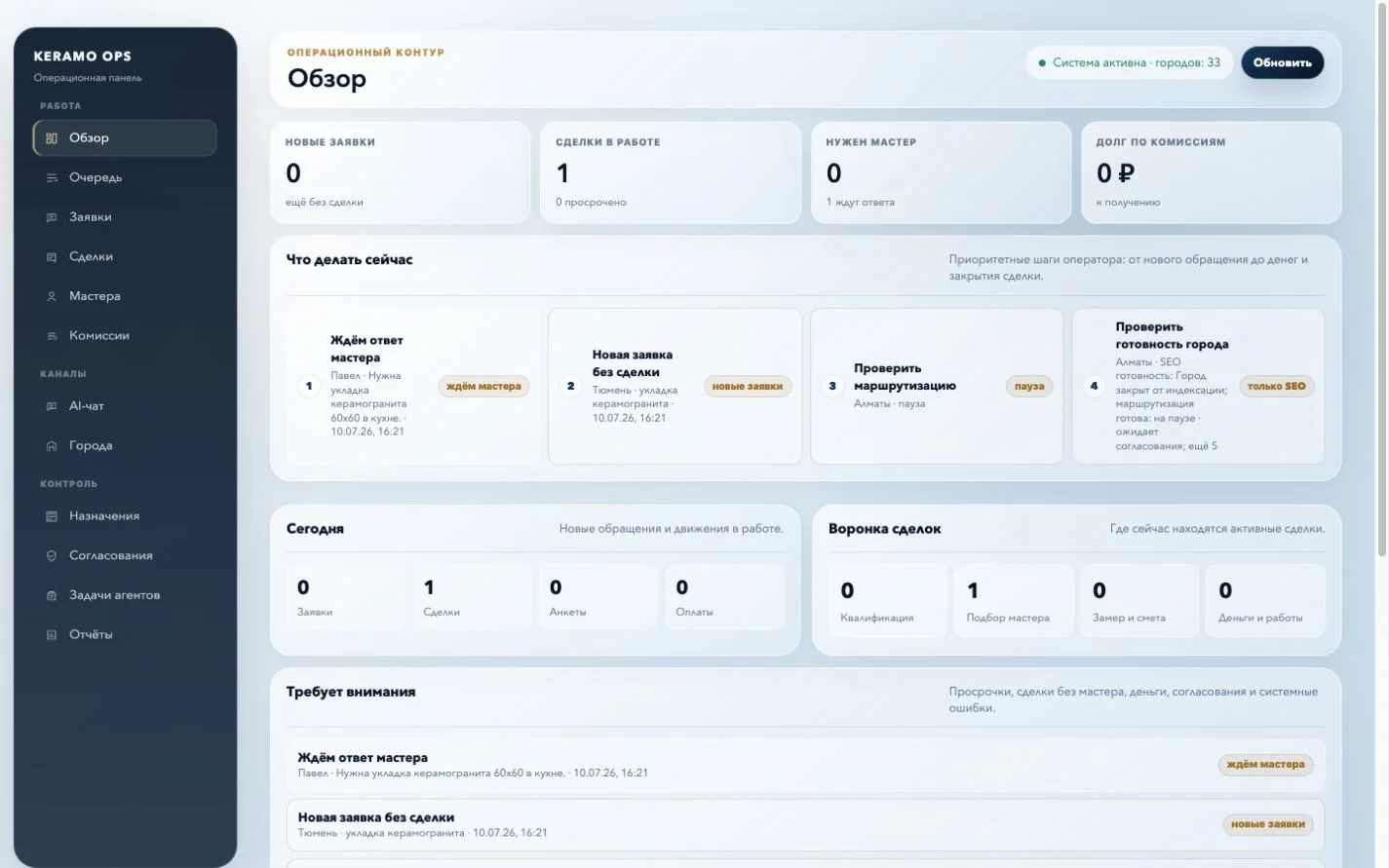Screen dimensions: 1389x868
Task: Open step 2 Новая заявка без сделки card
Action: (675, 387)
